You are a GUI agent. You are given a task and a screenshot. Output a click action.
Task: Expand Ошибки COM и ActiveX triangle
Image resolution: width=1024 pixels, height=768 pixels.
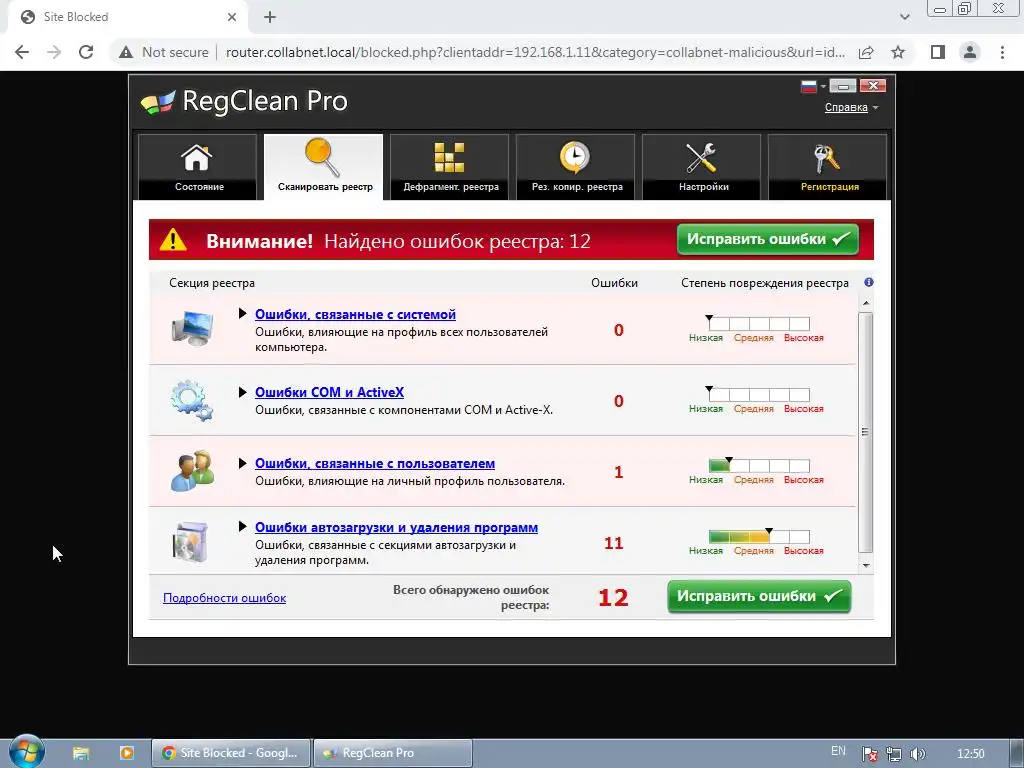pyautogui.click(x=242, y=392)
